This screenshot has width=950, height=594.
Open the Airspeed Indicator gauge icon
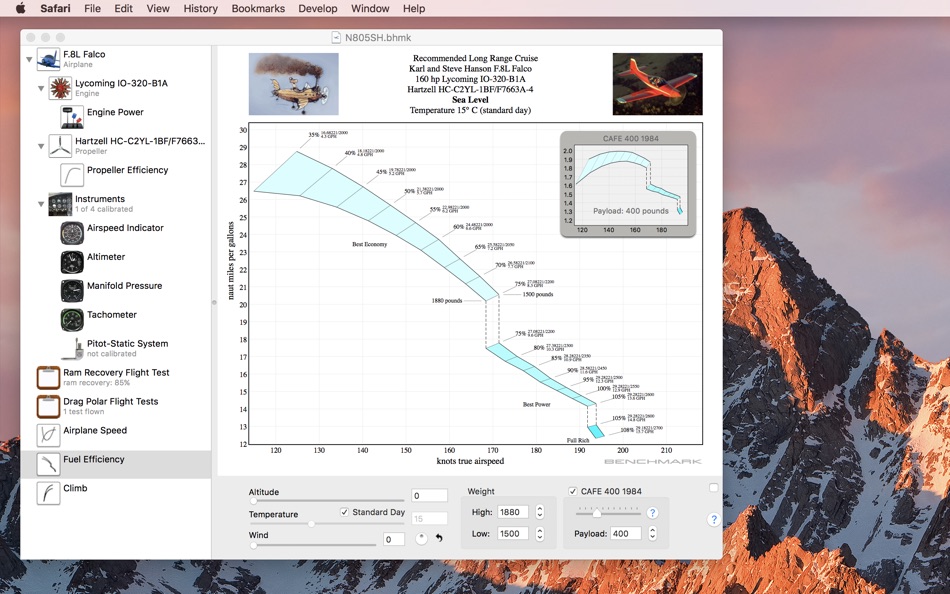pyautogui.click(x=72, y=233)
